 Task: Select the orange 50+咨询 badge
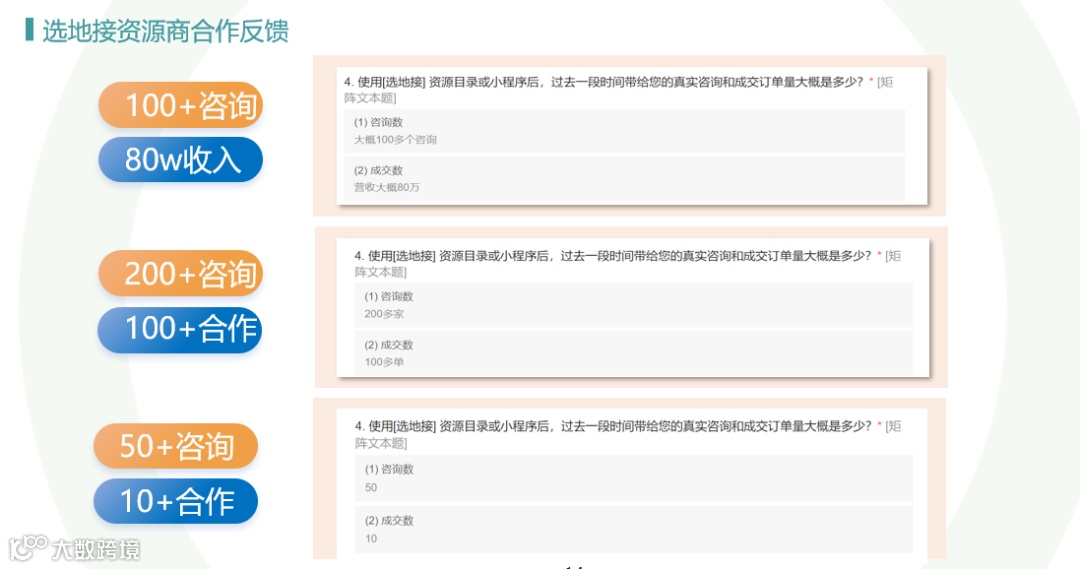coord(176,446)
